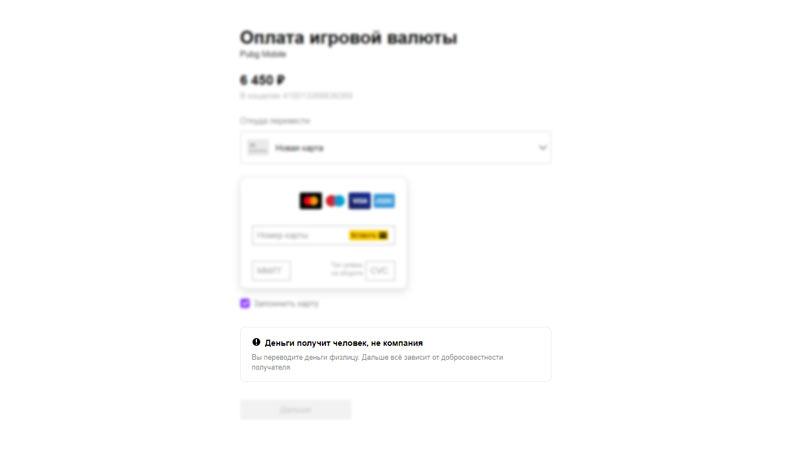Click the Mastercard logo icon
The image size is (800, 450).
pos(311,201)
